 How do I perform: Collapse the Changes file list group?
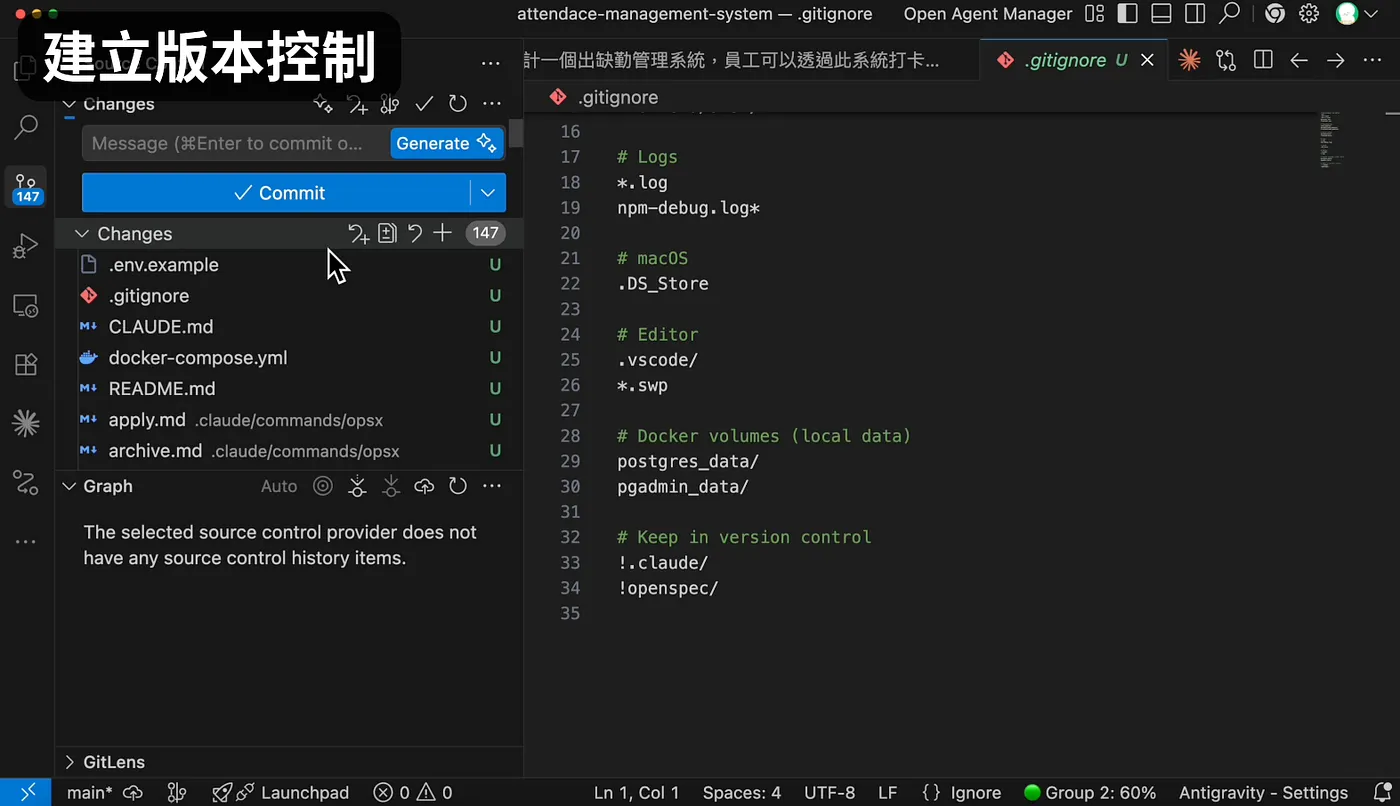(81, 234)
